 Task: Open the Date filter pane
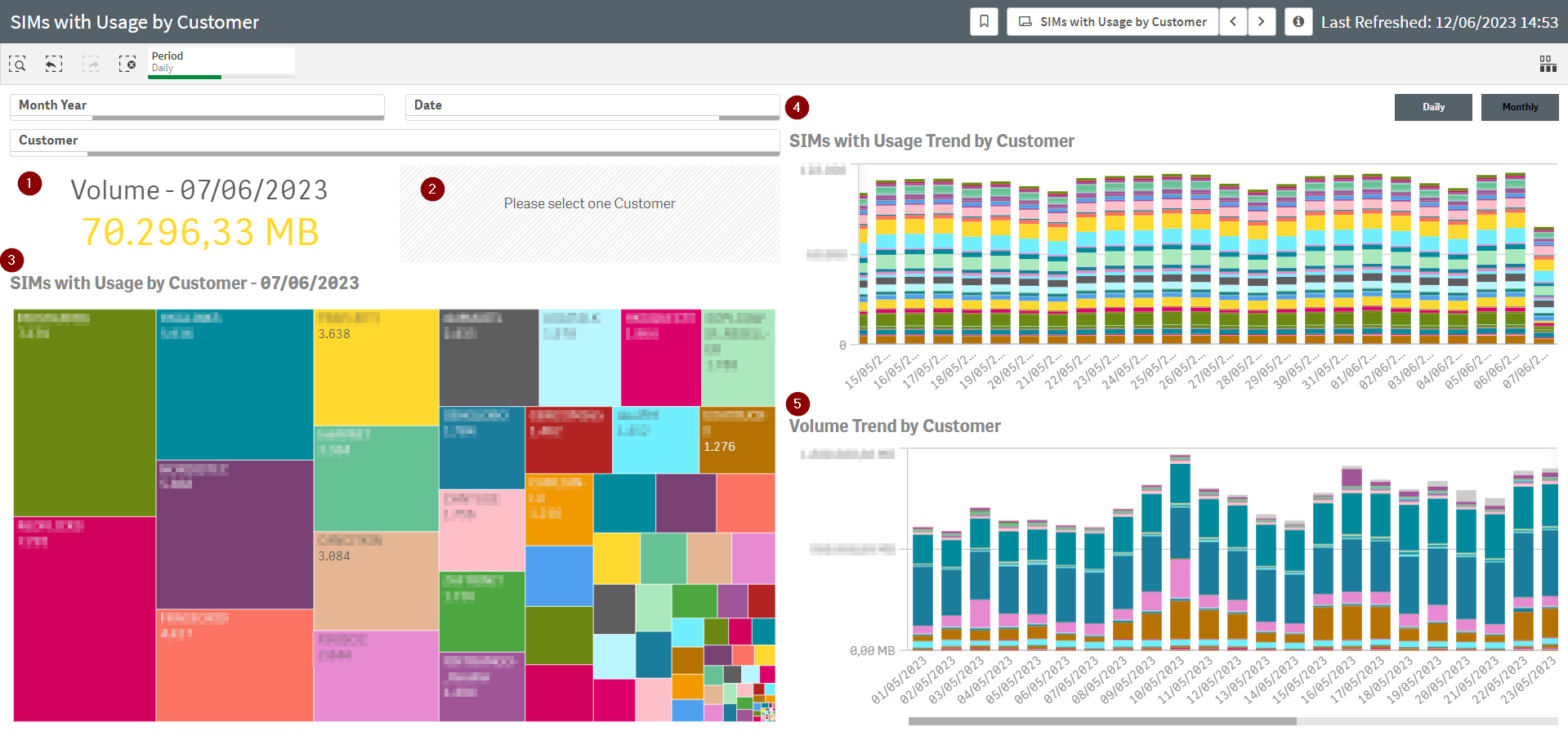click(x=592, y=105)
